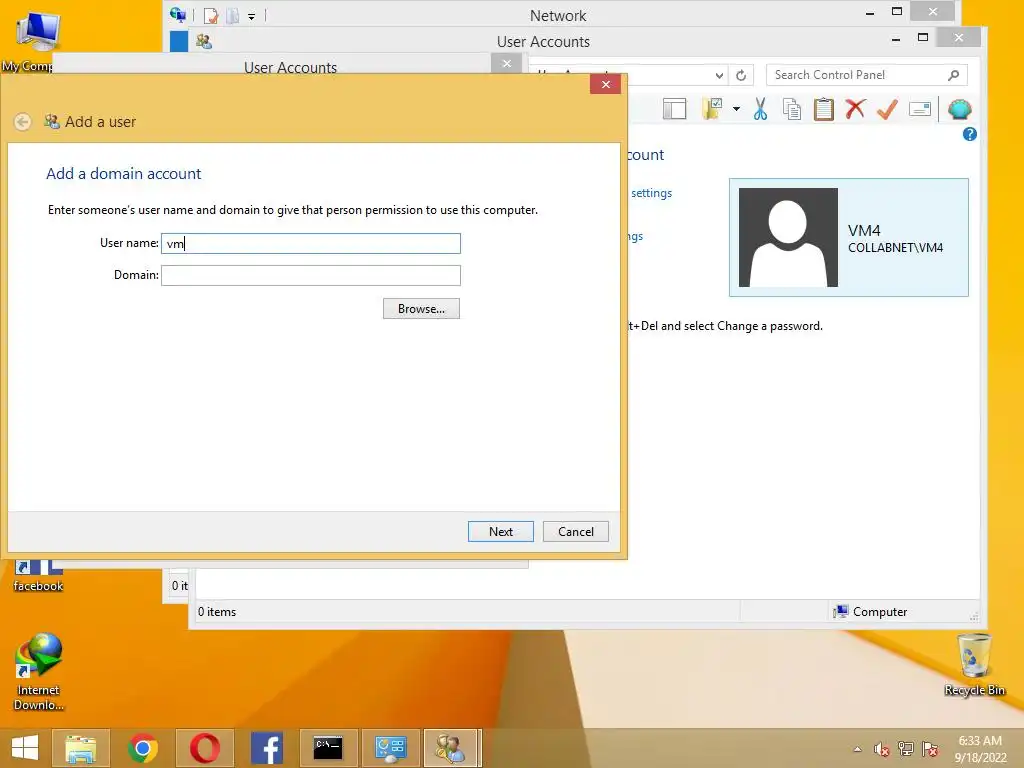This screenshot has height=768, width=1024.
Task: Click the Cut scissors icon in toolbar
Action: [x=760, y=109]
